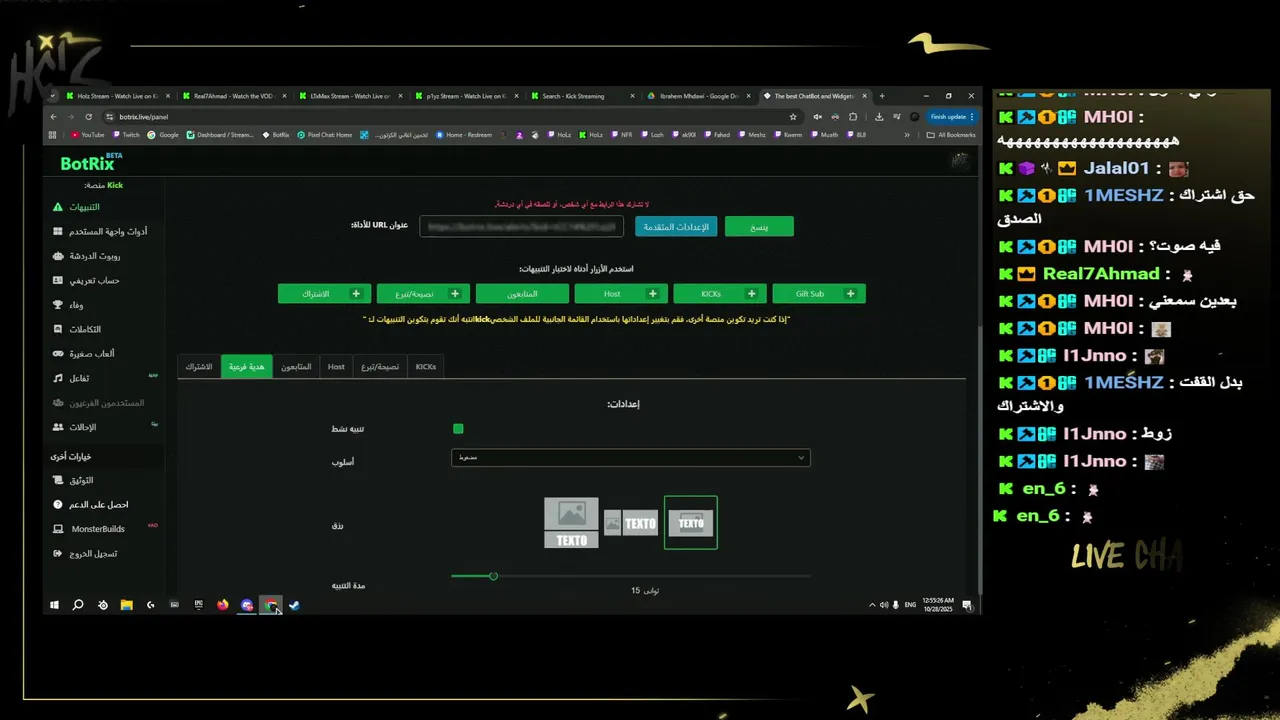
Task: Open the MonsterBuilds sidebar item
Action: 90,529
